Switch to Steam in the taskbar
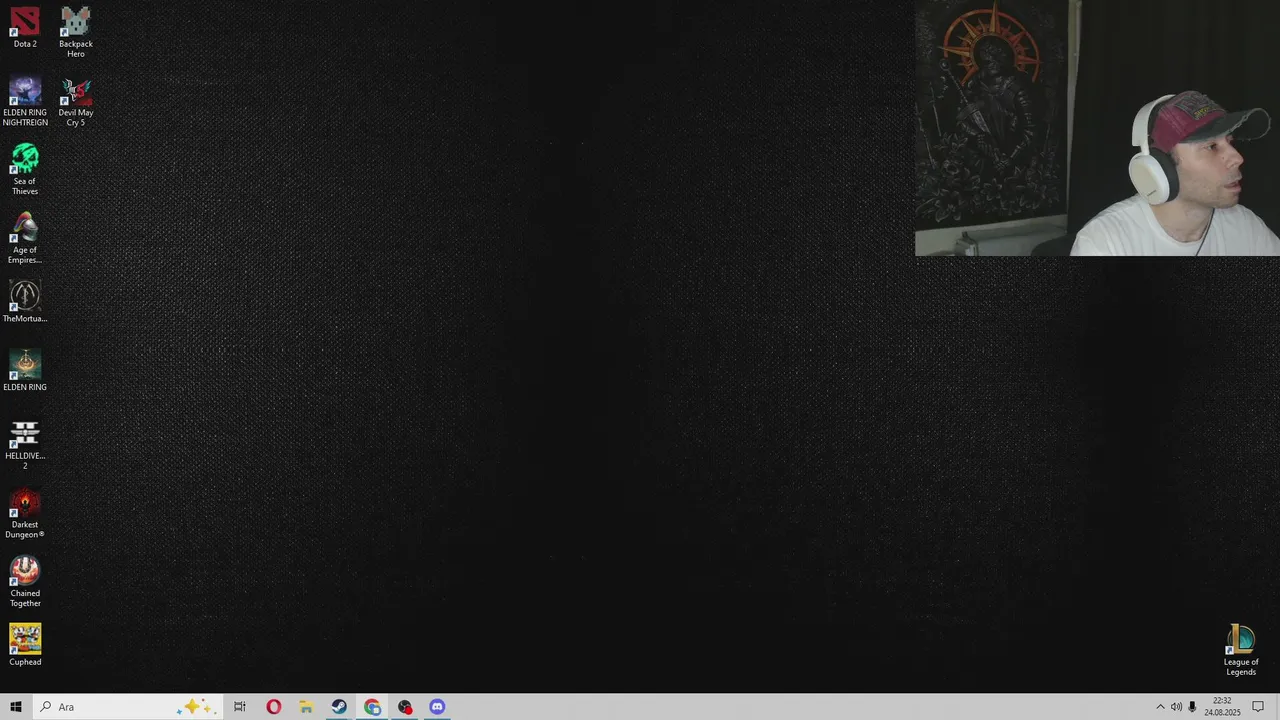1280x720 pixels. pos(339,707)
